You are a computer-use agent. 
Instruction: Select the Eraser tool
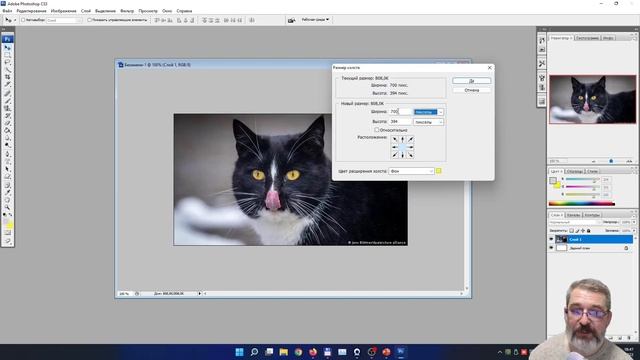(7, 123)
